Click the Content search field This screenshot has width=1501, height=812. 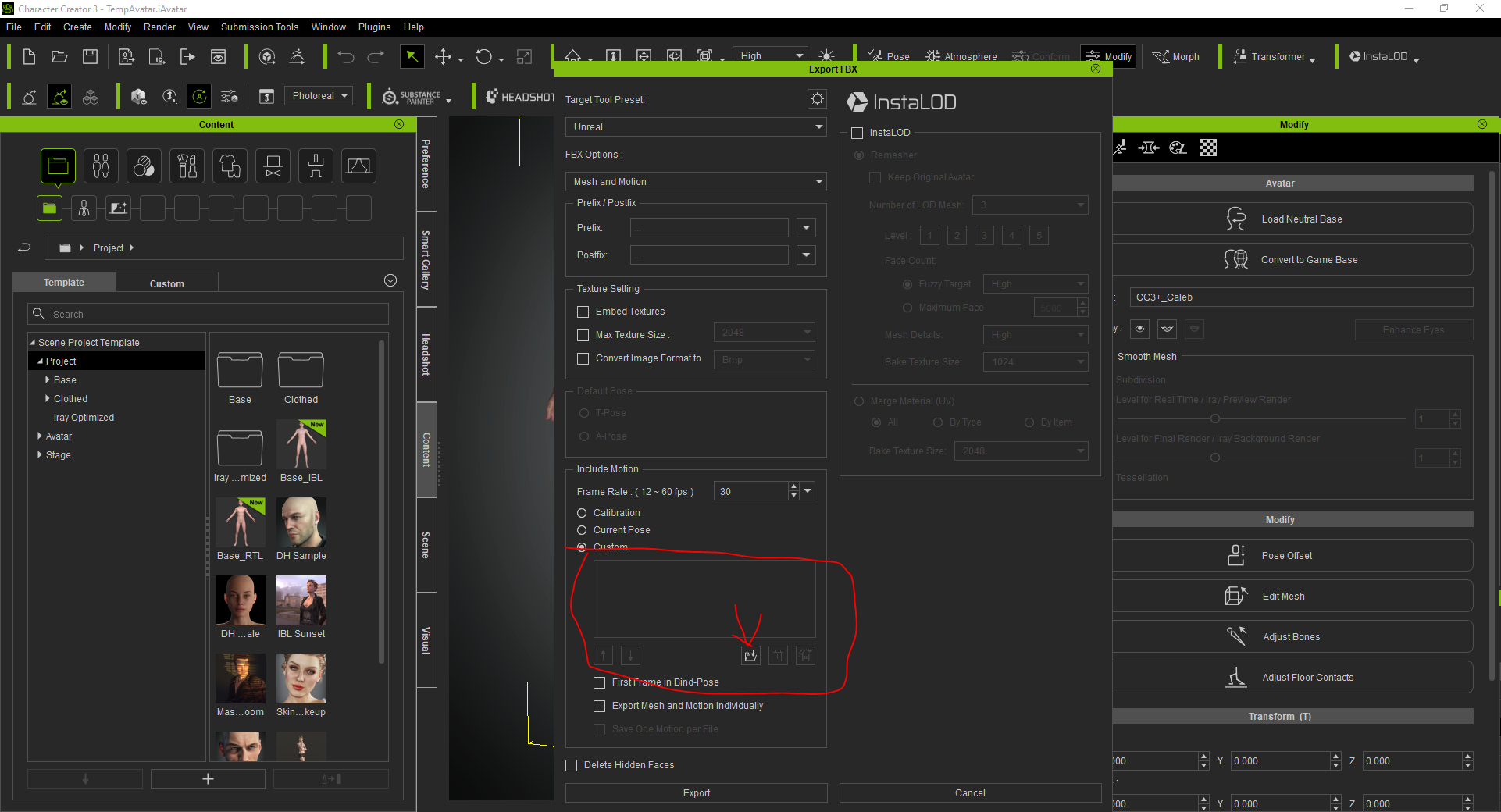click(x=208, y=314)
